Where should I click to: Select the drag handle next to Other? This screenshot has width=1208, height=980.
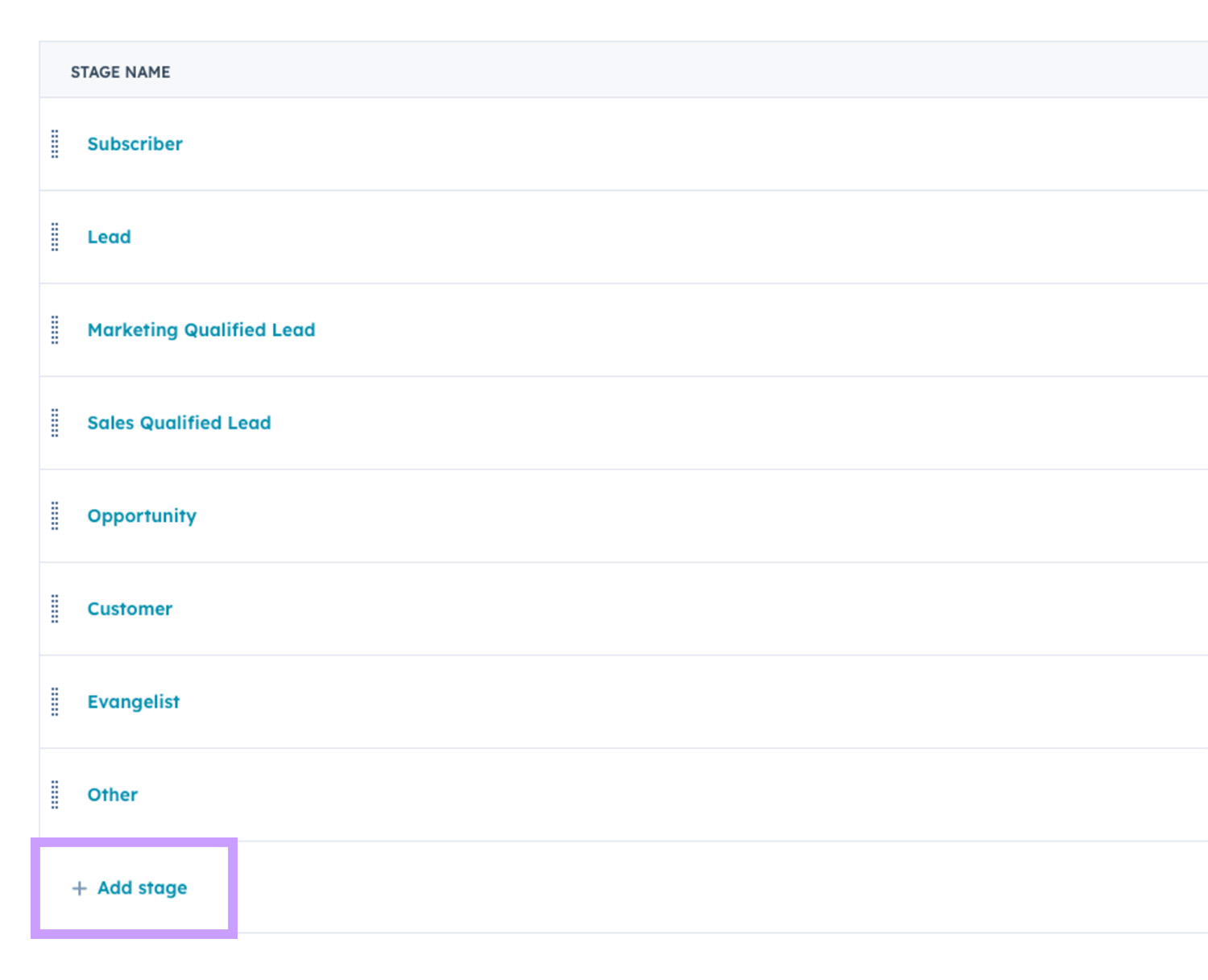pos(55,795)
